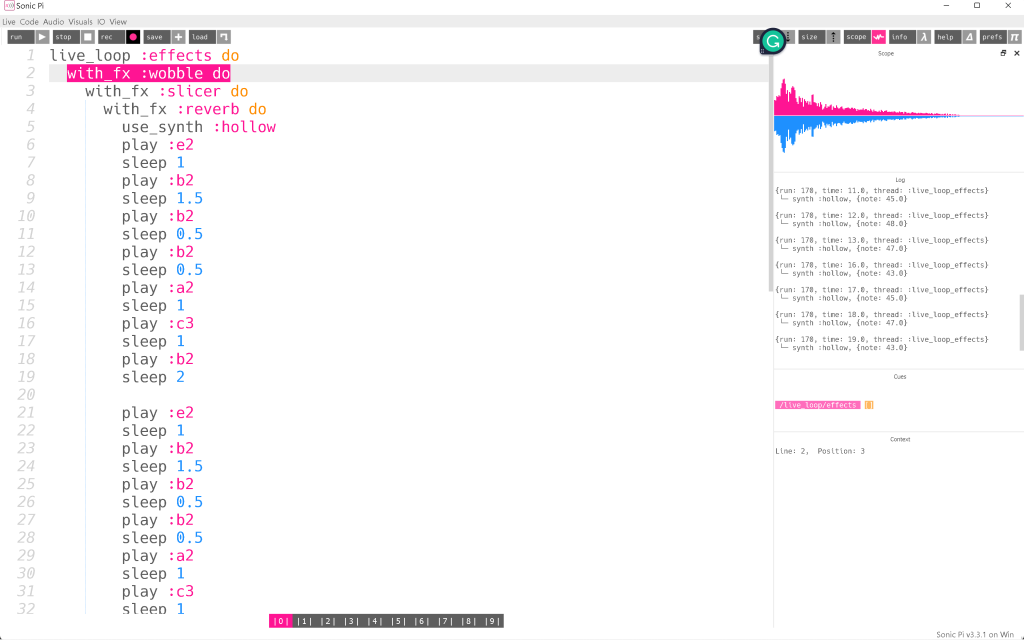Toggle the scope viewer button
The image size is (1024, 640).
point(865,37)
